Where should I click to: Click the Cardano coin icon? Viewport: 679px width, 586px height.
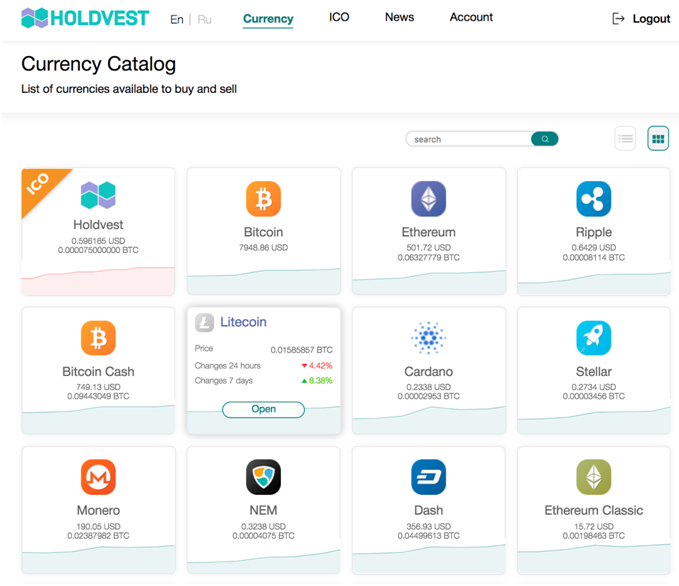(428, 338)
